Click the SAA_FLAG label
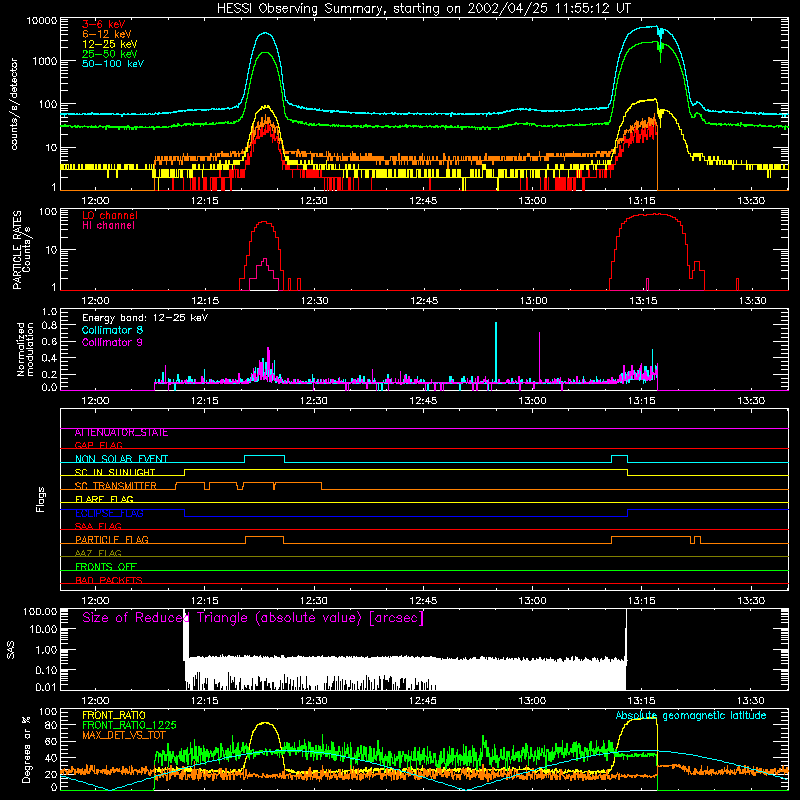Viewport: 800px width, 800px height. click(x=98, y=526)
